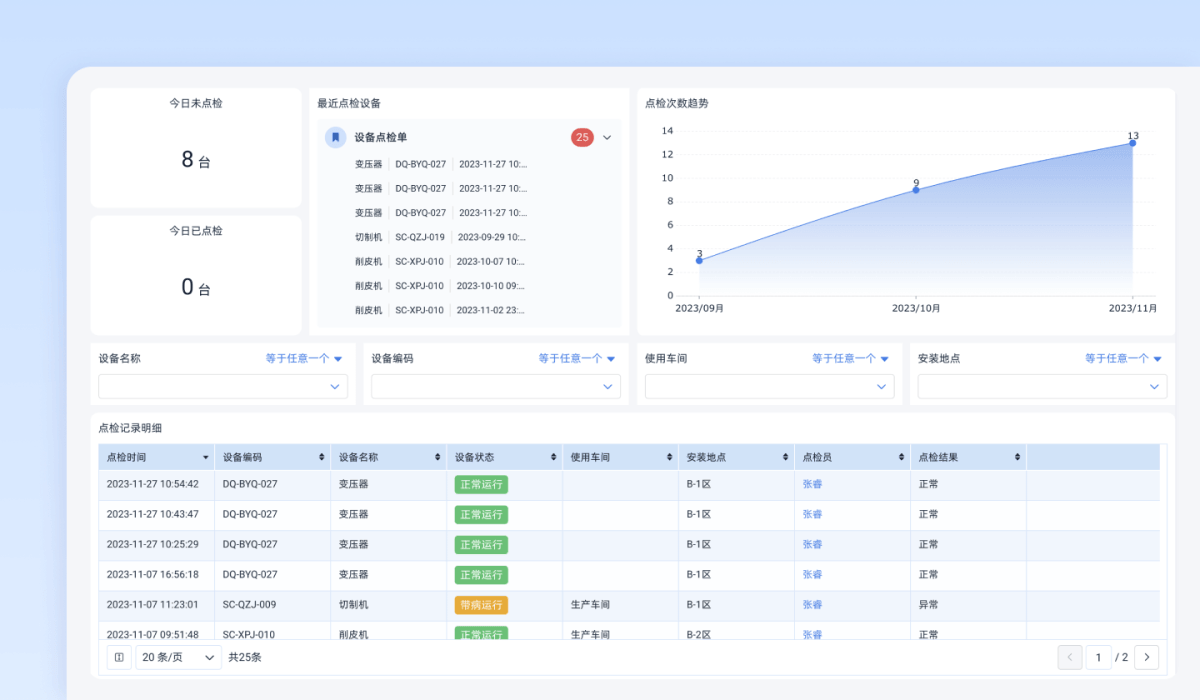The height and width of the screenshot is (700, 1200).
Task: Click the data point labeled 3 on chart
Action: 699,261
